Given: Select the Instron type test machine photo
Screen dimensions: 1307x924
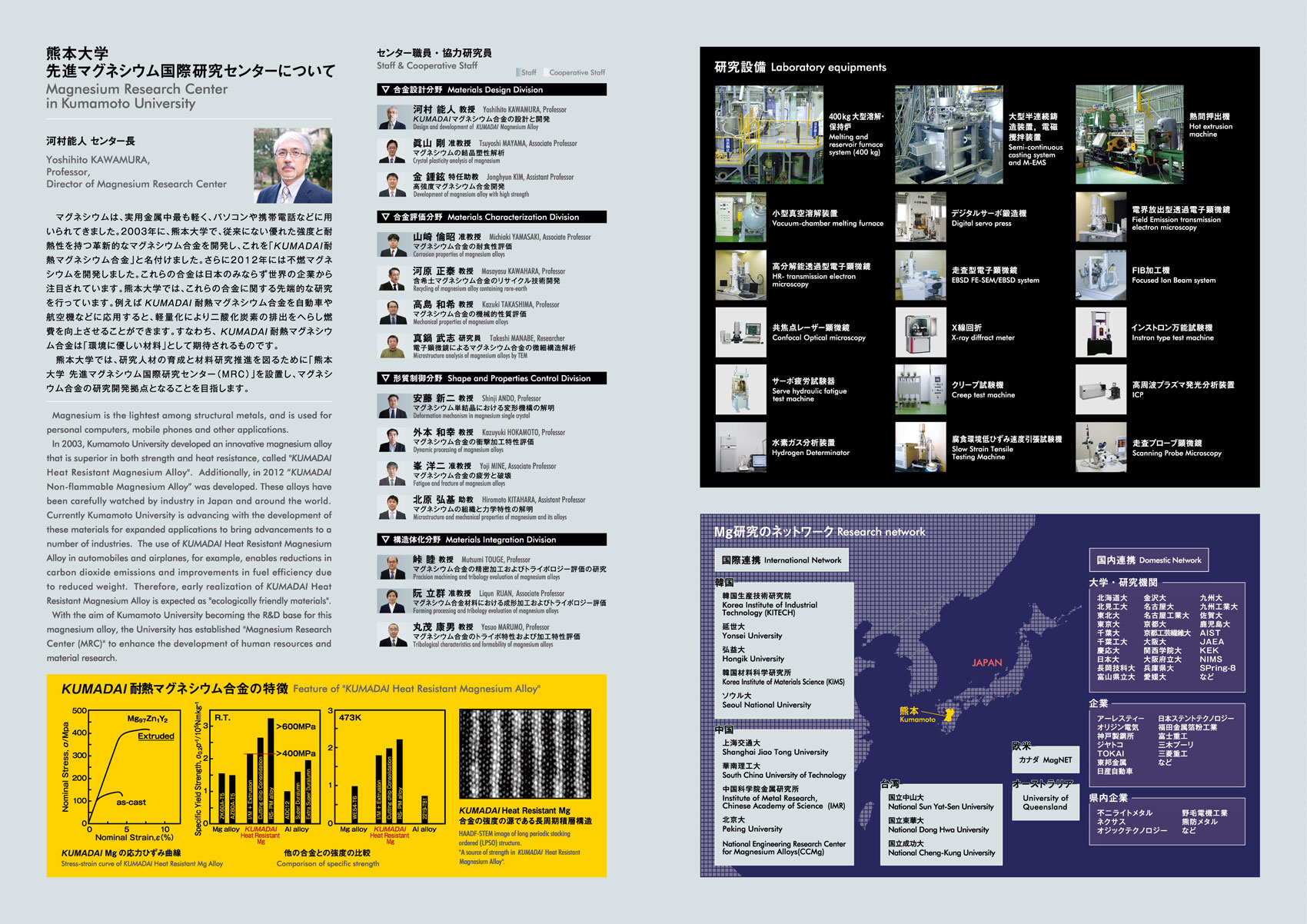Looking at the screenshot, I should pos(1101,332).
